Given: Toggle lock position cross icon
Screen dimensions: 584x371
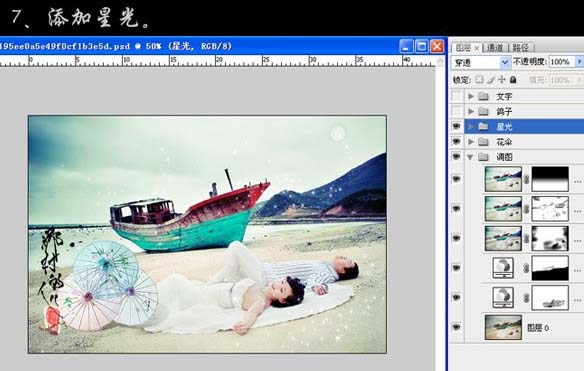Looking at the screenshot, I should click(502, 80).
